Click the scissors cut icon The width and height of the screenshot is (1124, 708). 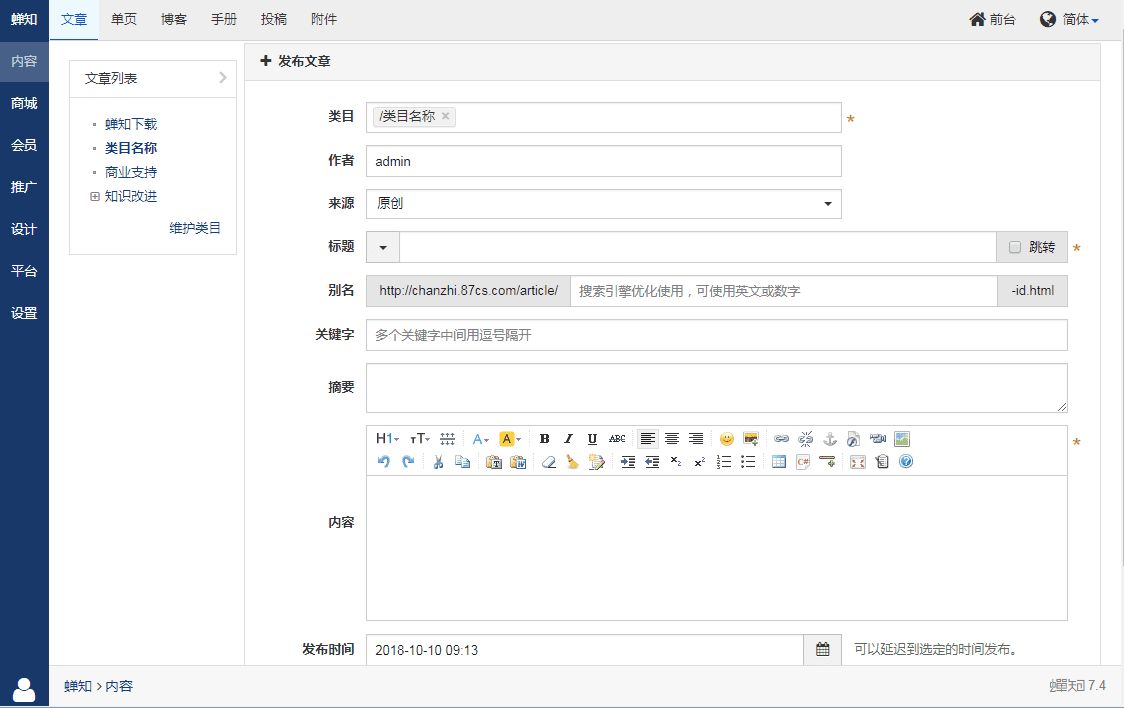tap(437, 462)
